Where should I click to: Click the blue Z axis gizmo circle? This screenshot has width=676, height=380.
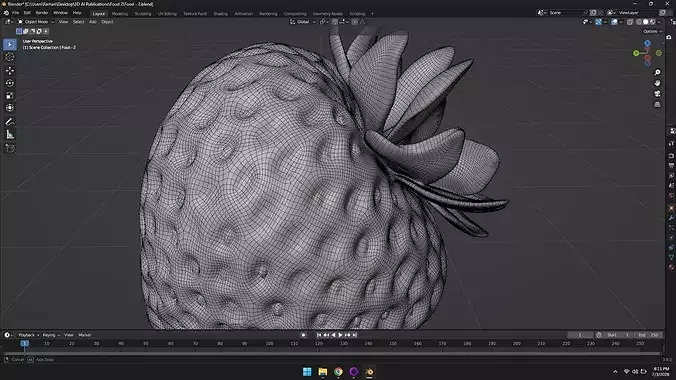coord(647,43)
